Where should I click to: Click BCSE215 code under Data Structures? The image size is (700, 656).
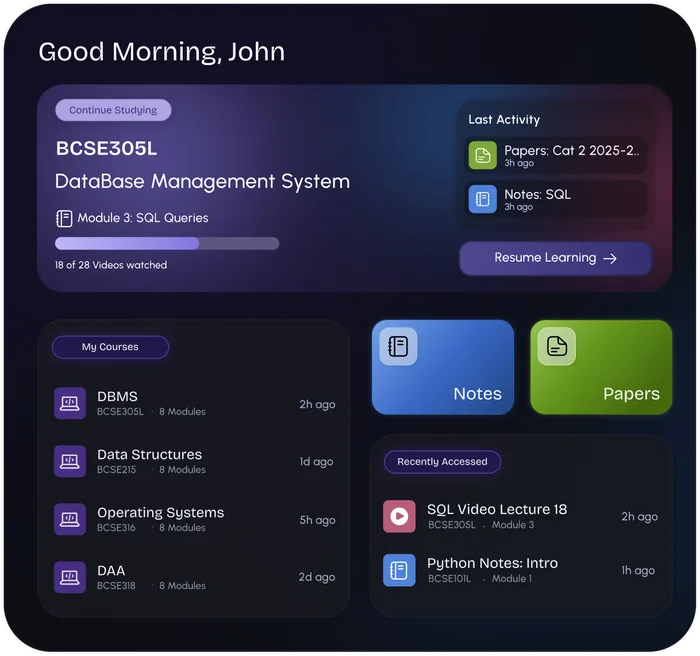pyautogui.click(x=117, y=470)
